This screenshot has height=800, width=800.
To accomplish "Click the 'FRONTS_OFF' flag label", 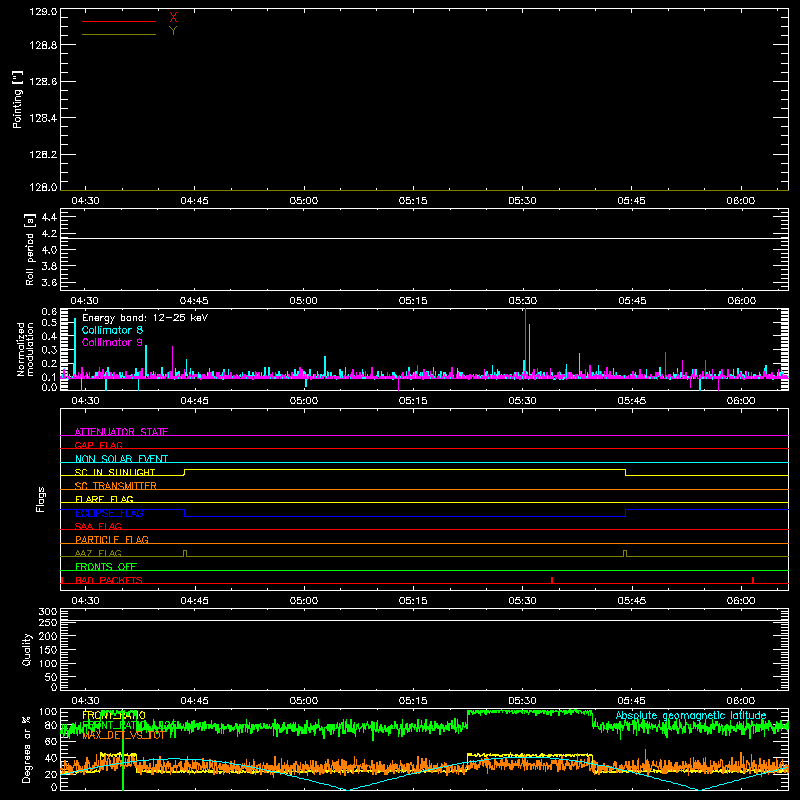I will (x=106, y=567).
